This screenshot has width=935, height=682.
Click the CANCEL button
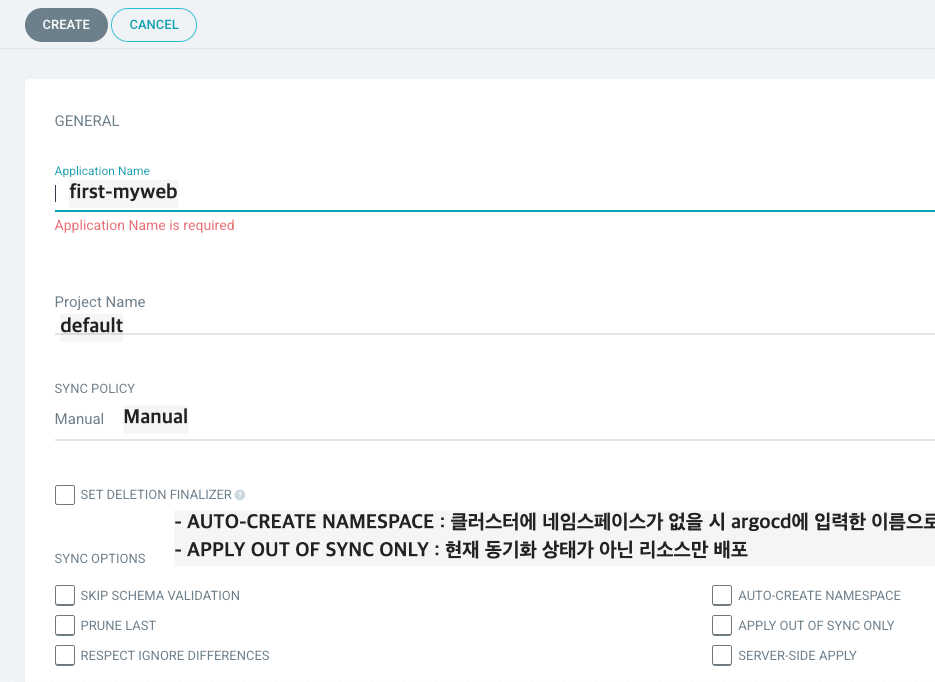[154, 25]
